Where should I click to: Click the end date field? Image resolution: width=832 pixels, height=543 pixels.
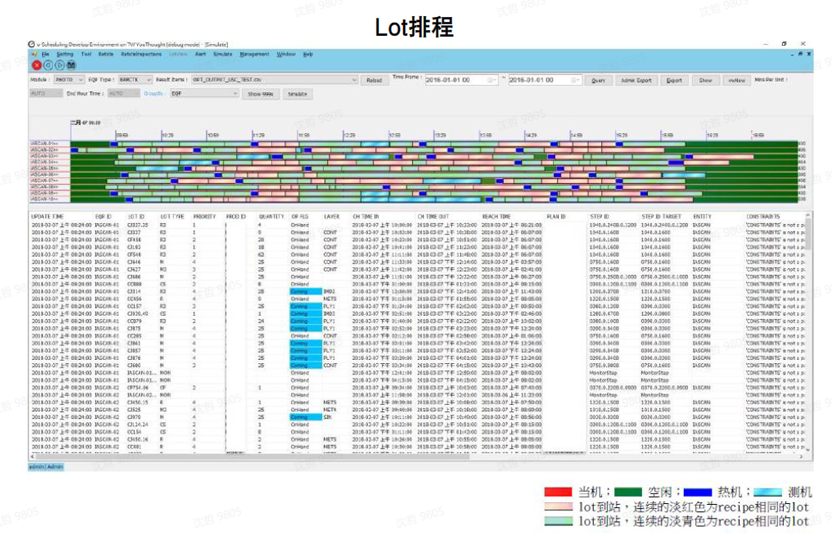coord(544,80)
